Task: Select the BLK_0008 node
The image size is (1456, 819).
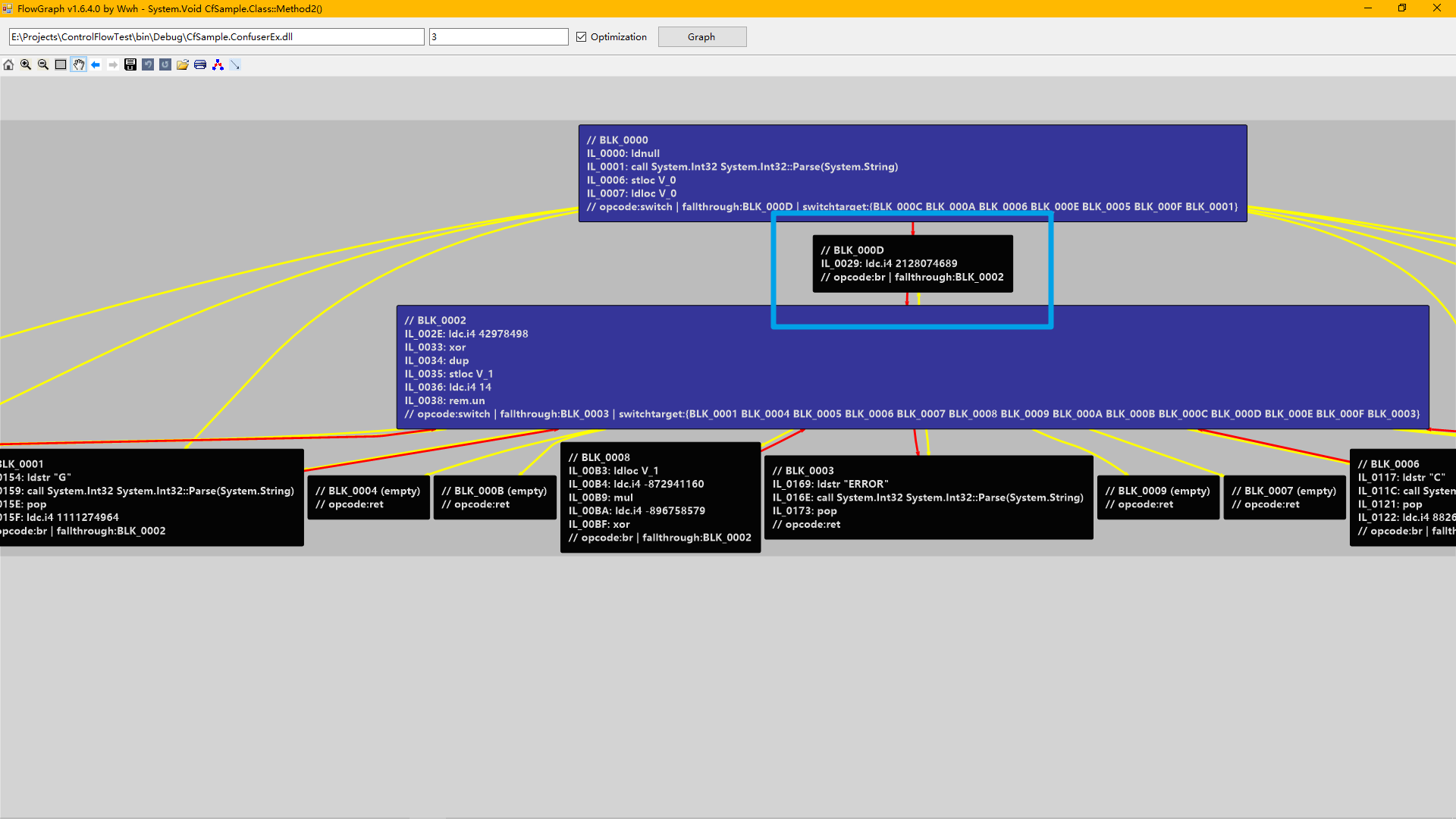Action: pyautogui.click(x=660, y=497)
